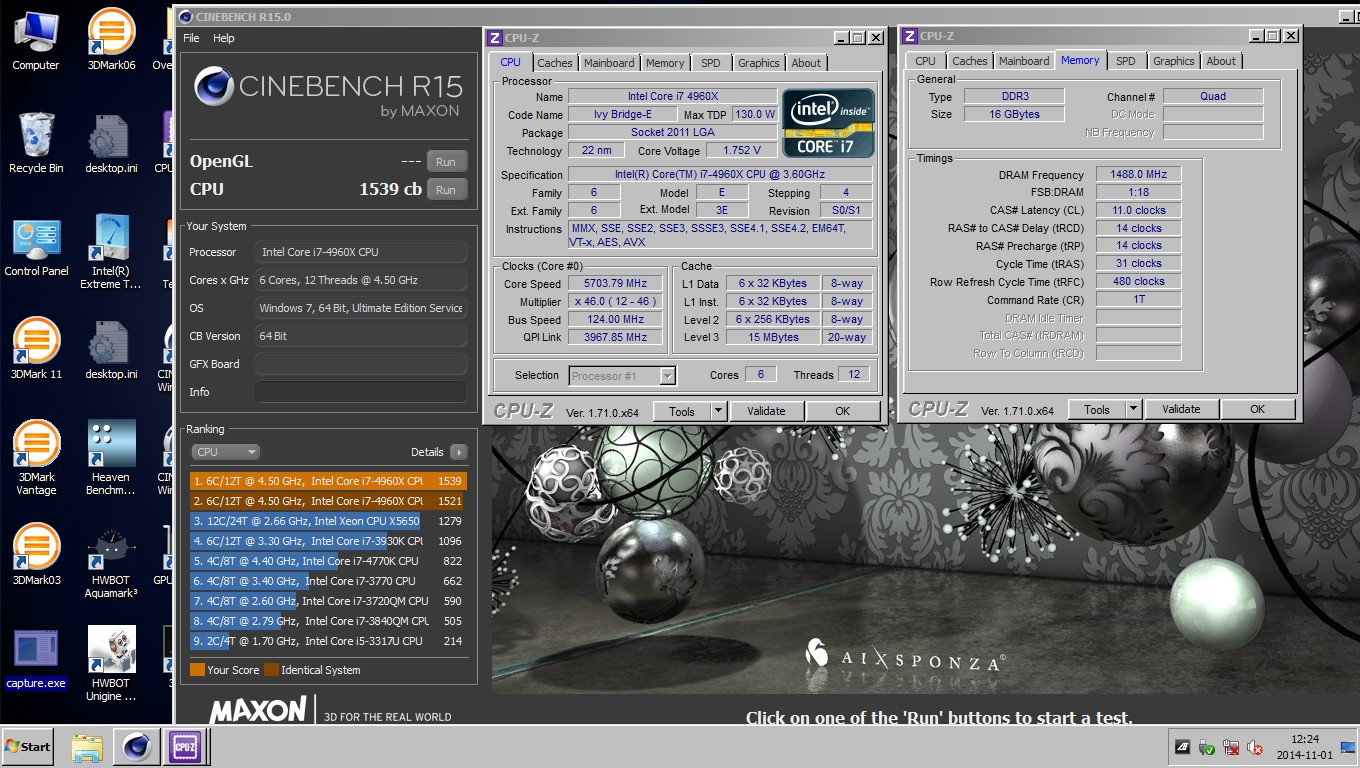This screenshot has width=1360, height=768.
Task: Switch to SPD tab in left CPU-Z
Action: [x=710, y=63]
